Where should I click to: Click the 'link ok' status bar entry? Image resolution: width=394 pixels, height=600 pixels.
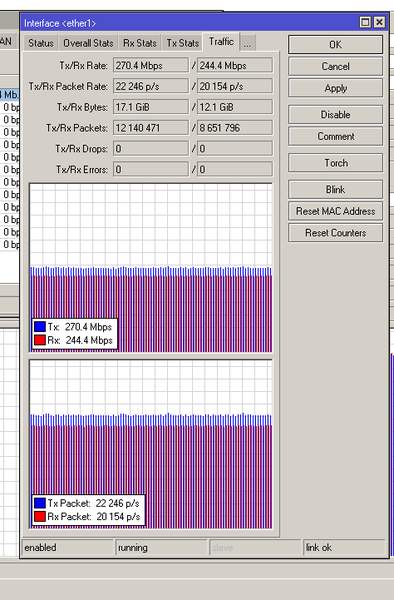tap(319, 548)
